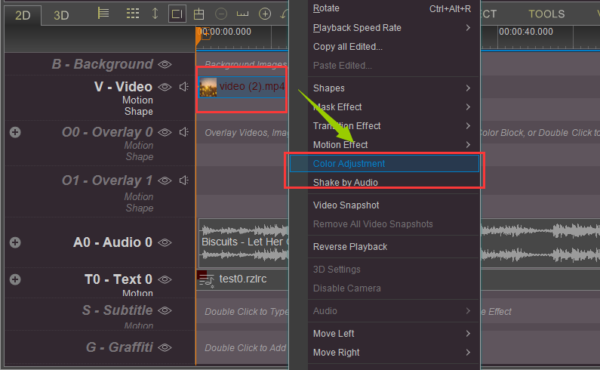Toggle visibility of Background track
The width and height of the screenshot is (600, 370).
pos(165,64)
